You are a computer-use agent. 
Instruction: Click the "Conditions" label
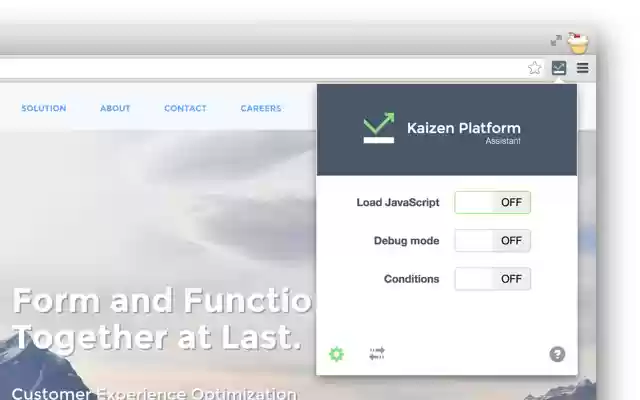pyautogui.click(x=411, y=279)
